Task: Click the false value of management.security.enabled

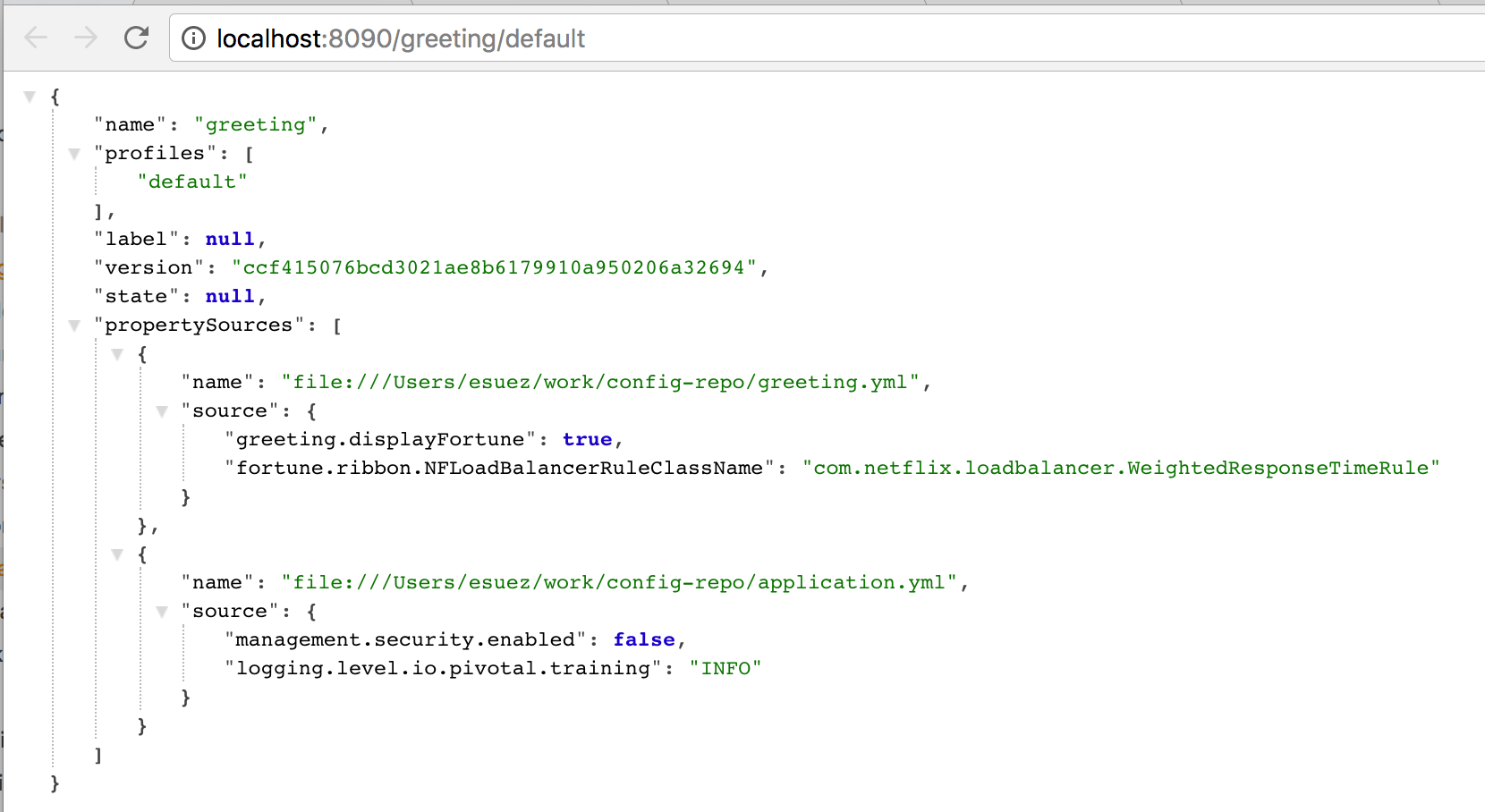Action: 644,639
